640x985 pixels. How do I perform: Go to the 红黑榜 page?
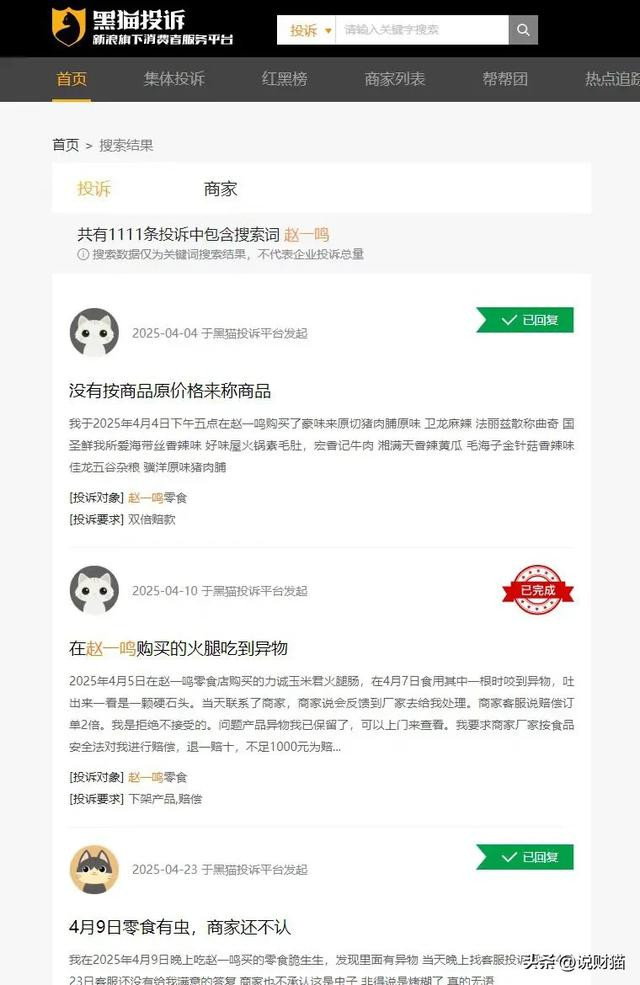coord(285,79)
